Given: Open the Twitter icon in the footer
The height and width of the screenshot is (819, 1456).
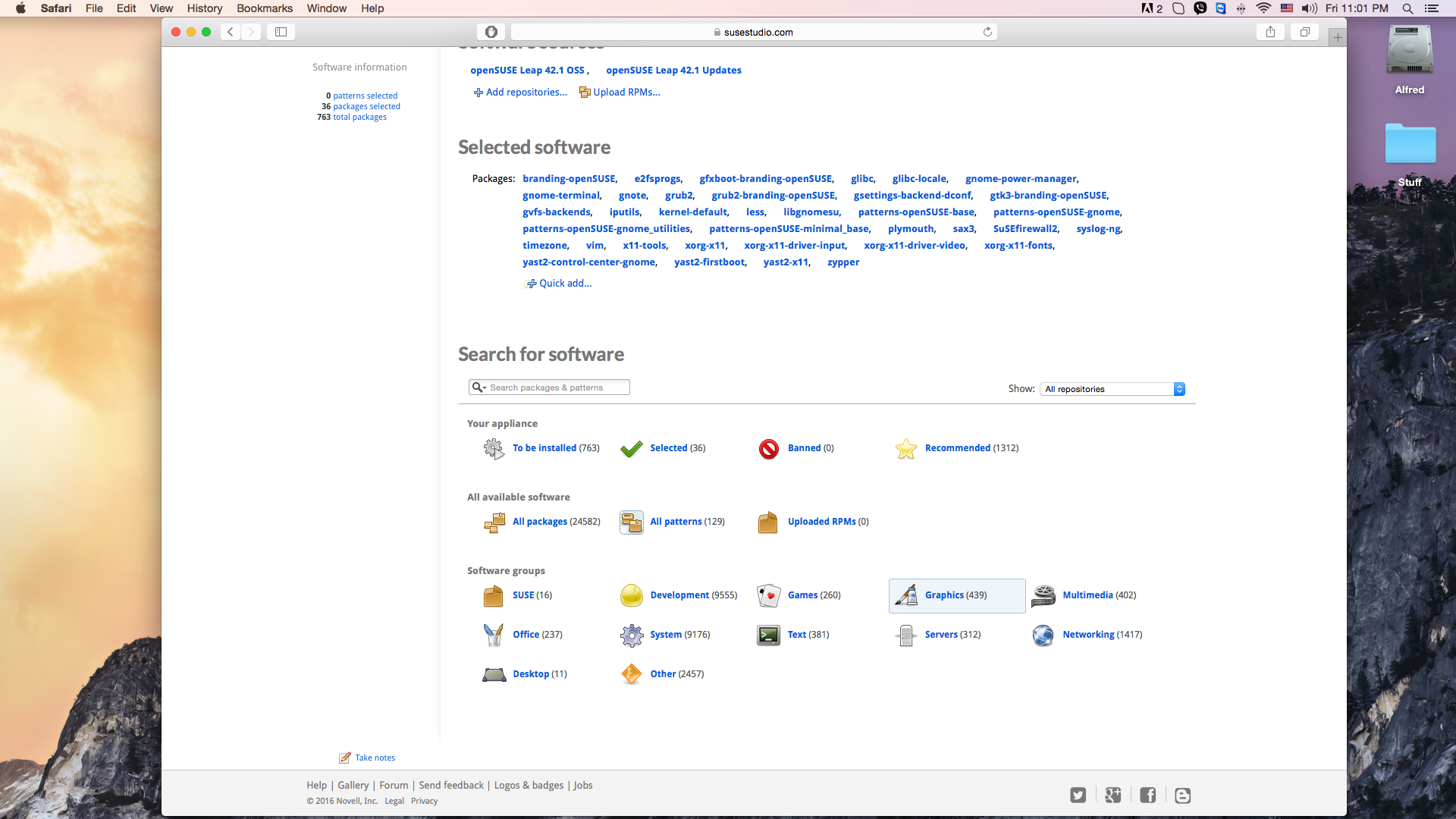Looking at the screenshot, I should coord(1078,795).
